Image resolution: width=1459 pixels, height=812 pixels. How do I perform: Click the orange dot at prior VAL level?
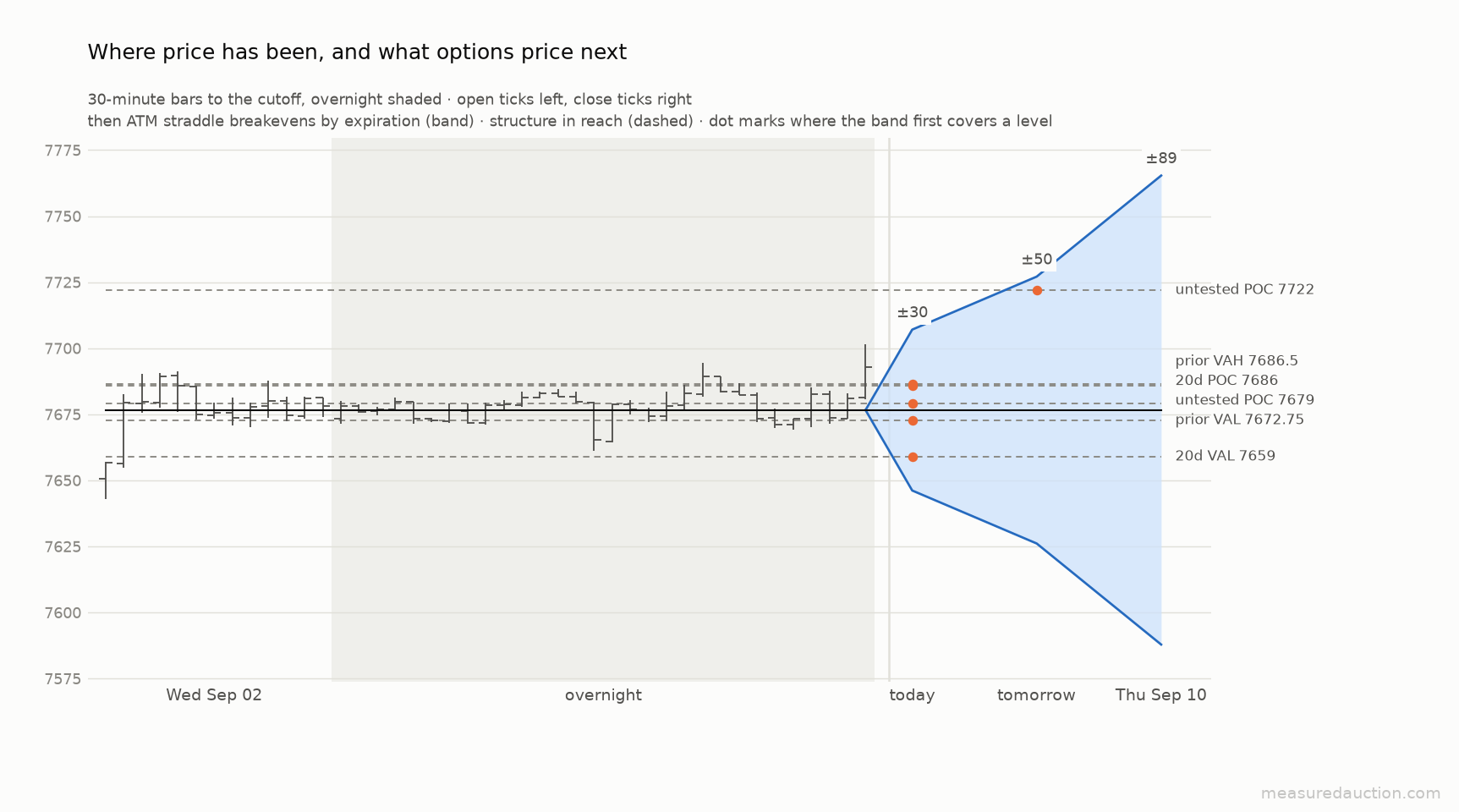coord(913,420)
